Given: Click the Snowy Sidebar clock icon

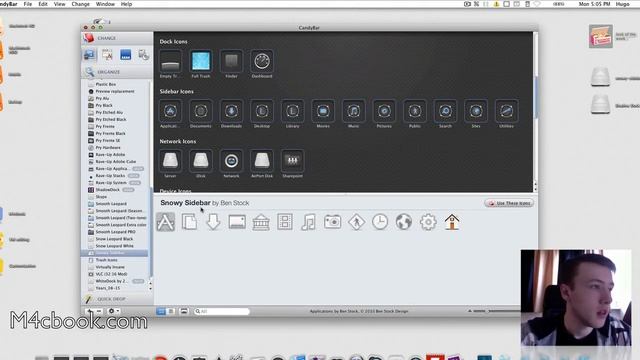Looking at the screenshot, I should coord(380,222).
